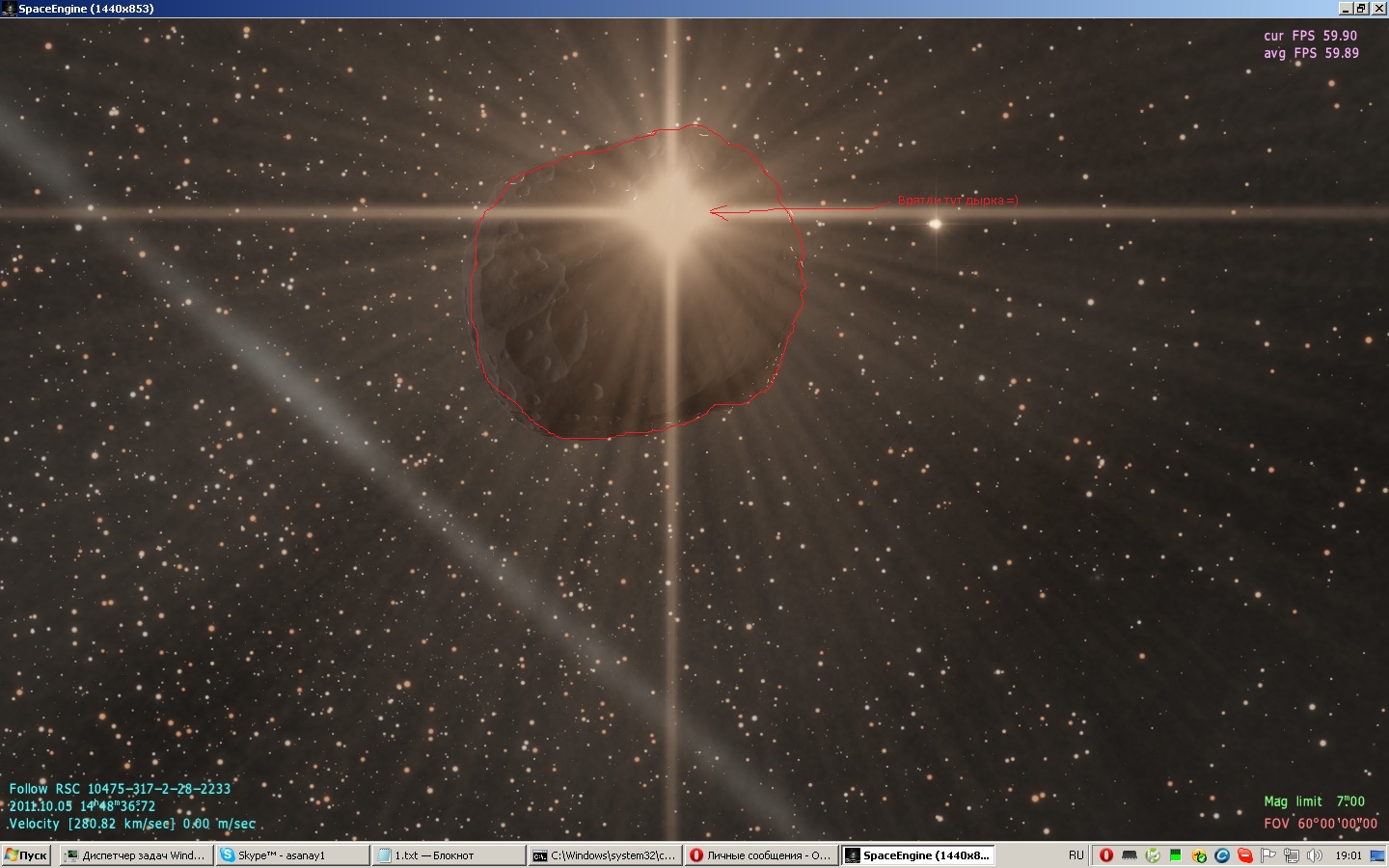The height and width of the screenshot is (868, 1389).
Task: Click the Velocity 280.82 km/sec readout
Action: point(132,824)
